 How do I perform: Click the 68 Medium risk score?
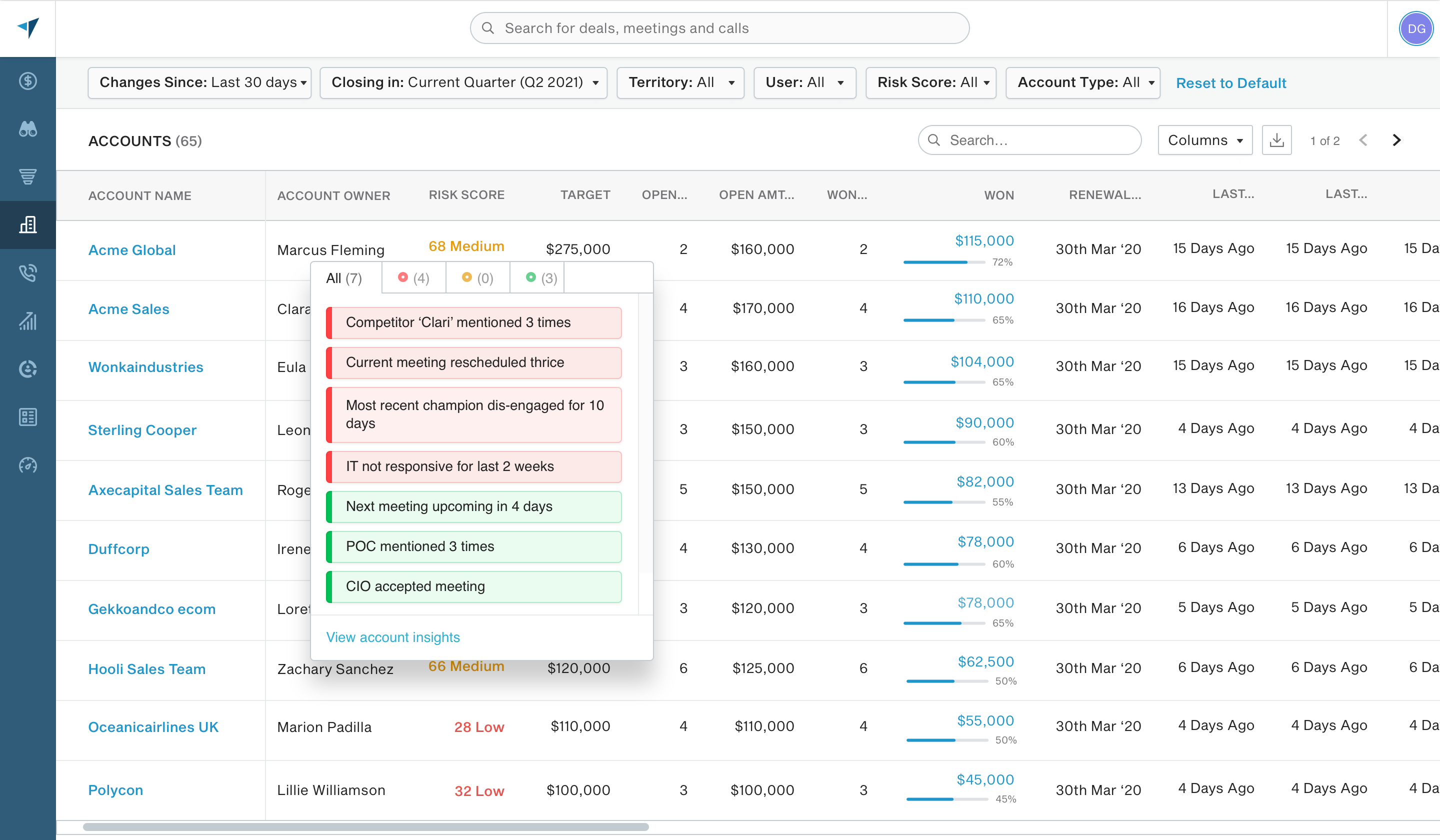click(466, 246)
